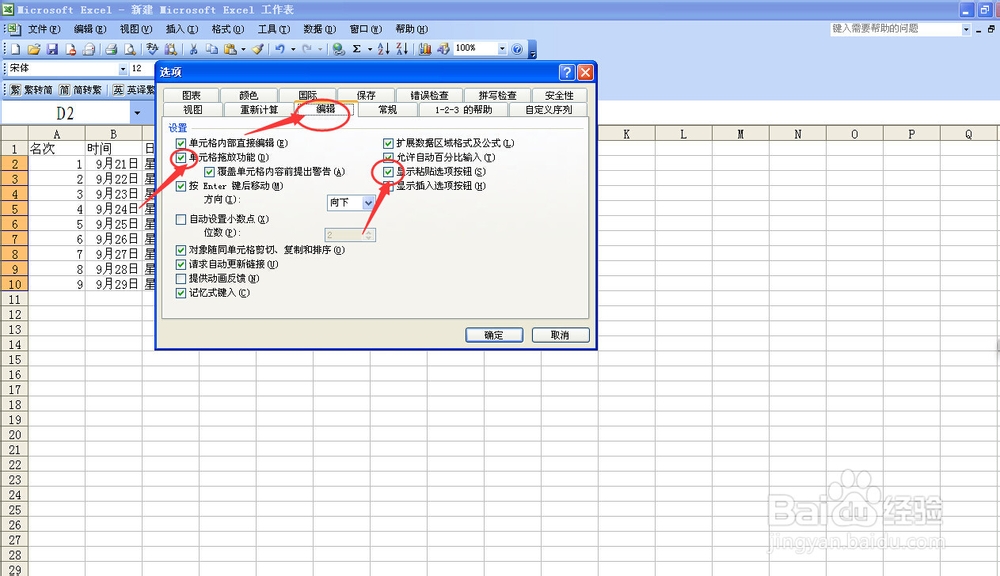Enable 自动设置小数点 checkbox
1000x576 pixels.
click(x=181, y=219)
